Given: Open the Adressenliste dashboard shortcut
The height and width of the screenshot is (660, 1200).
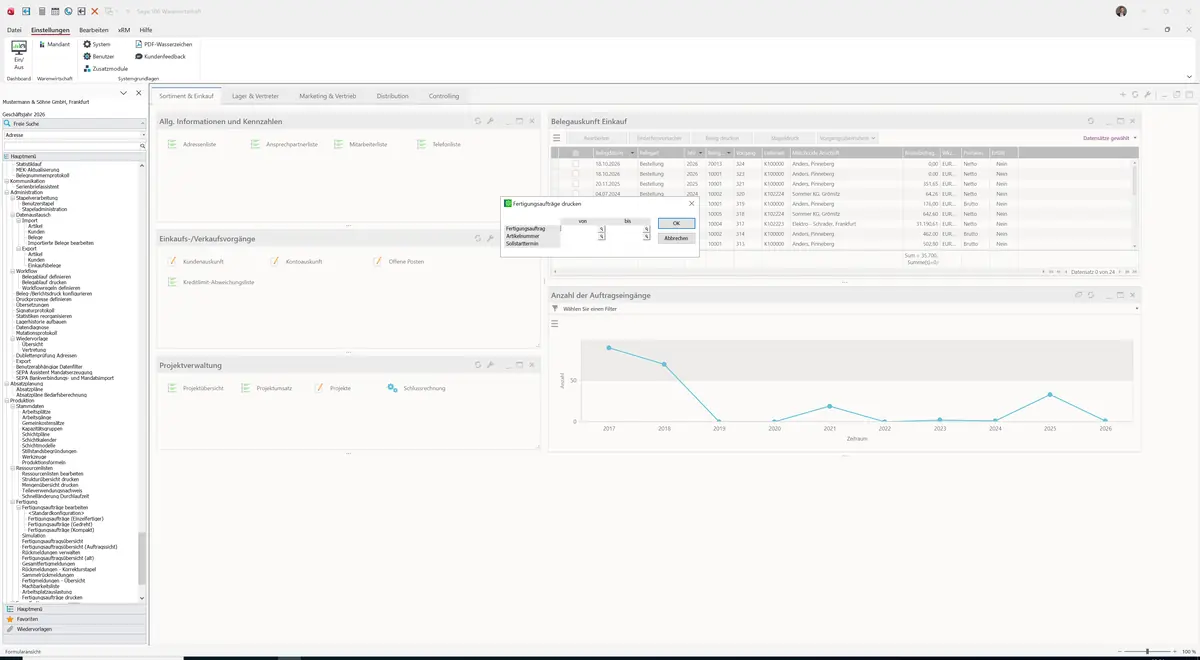Looking at the screenshot, I should pyautogui.click(x=193, y=144).
